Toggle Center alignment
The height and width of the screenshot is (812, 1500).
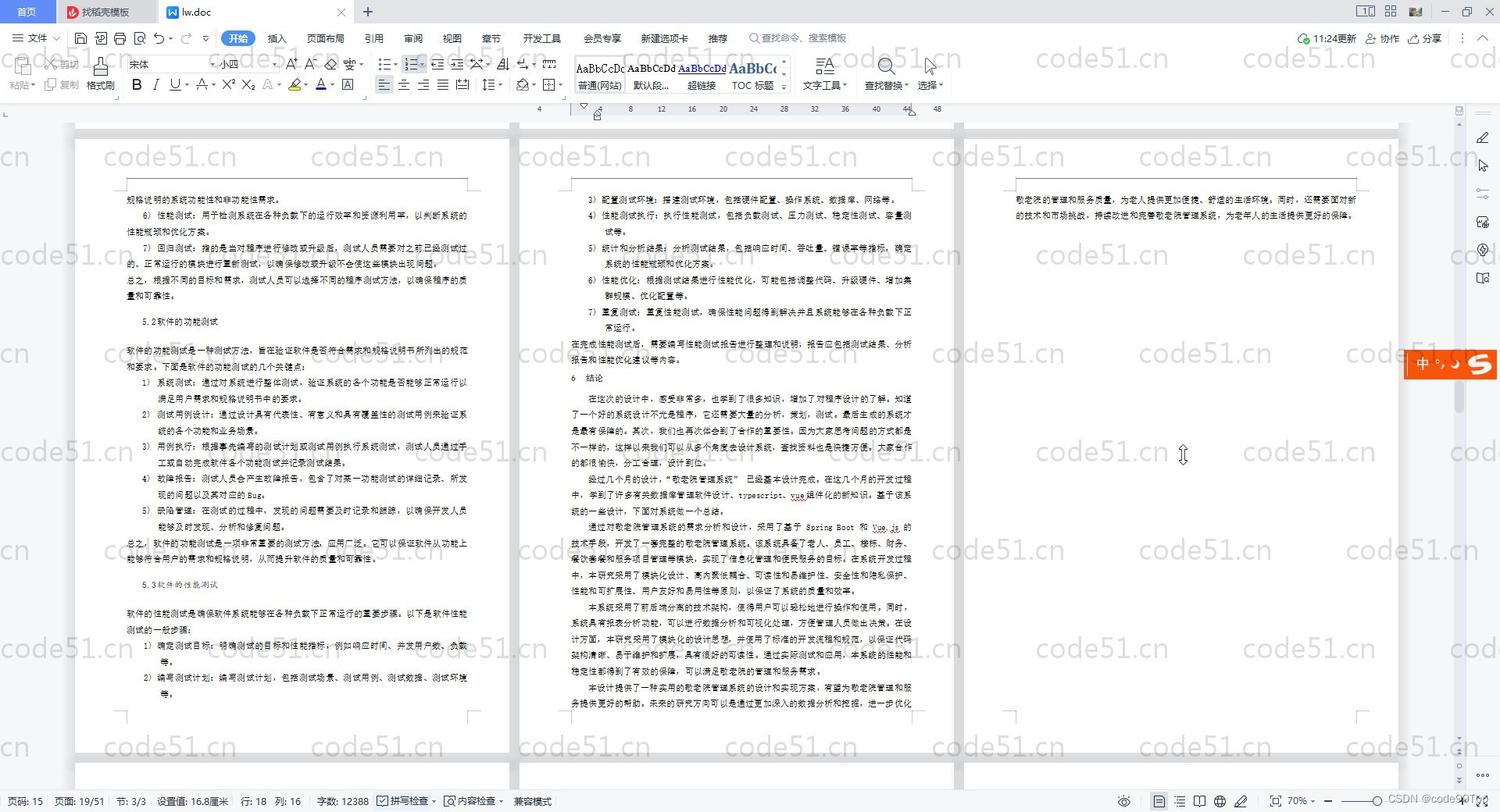(404, 84)
